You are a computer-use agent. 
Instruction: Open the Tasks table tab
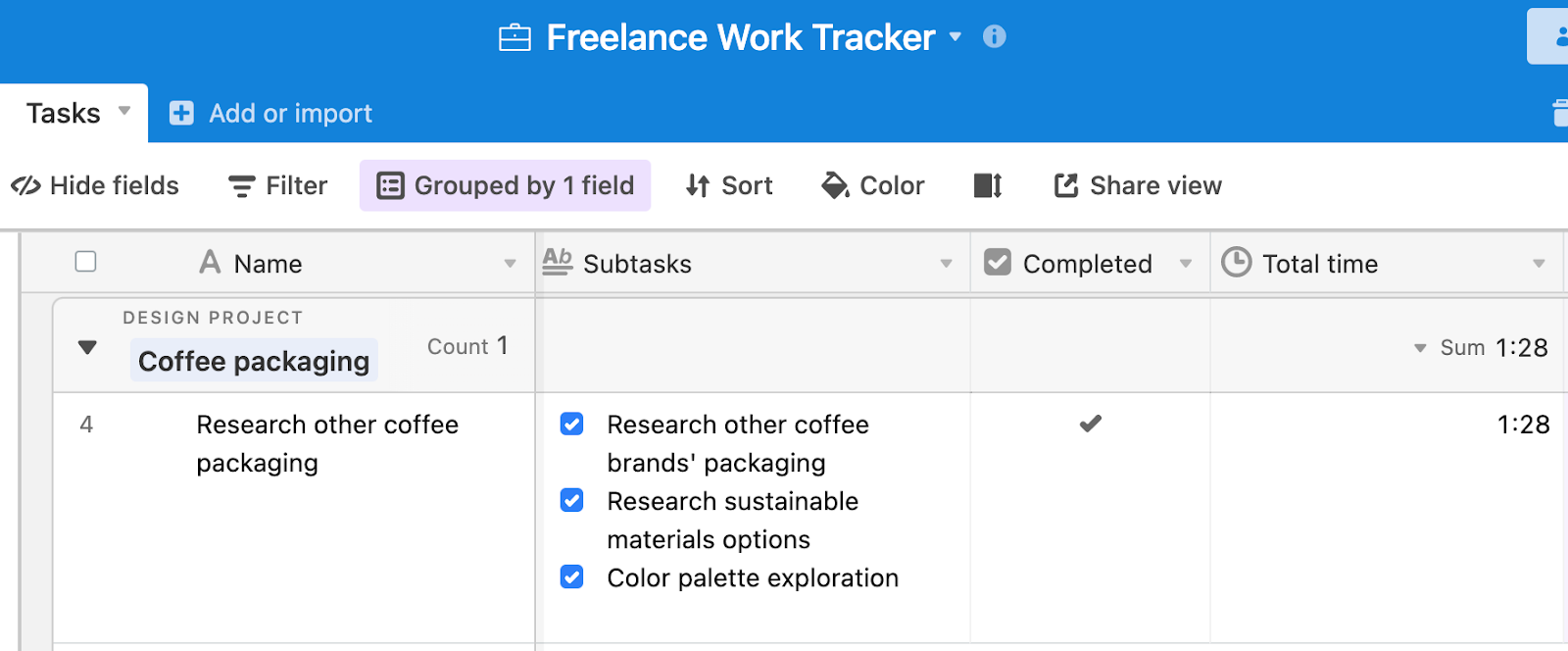pyautogui.click(x=64, y=114)
